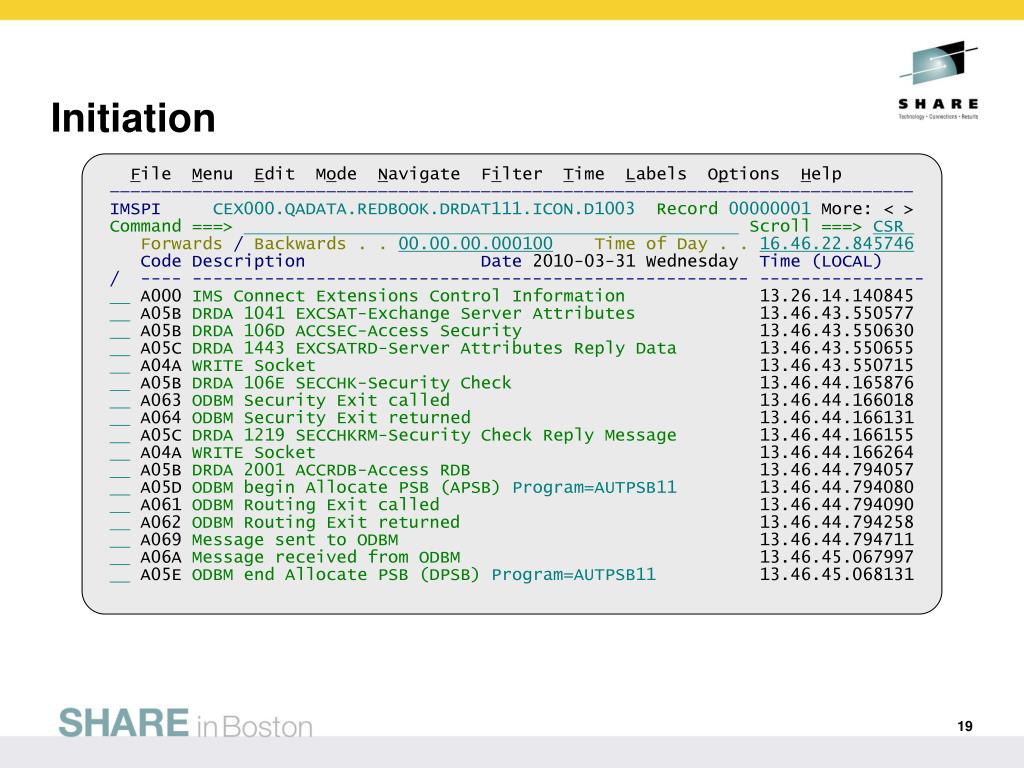
Task: Click the SHARE logo icon
Action: point(938,80)
